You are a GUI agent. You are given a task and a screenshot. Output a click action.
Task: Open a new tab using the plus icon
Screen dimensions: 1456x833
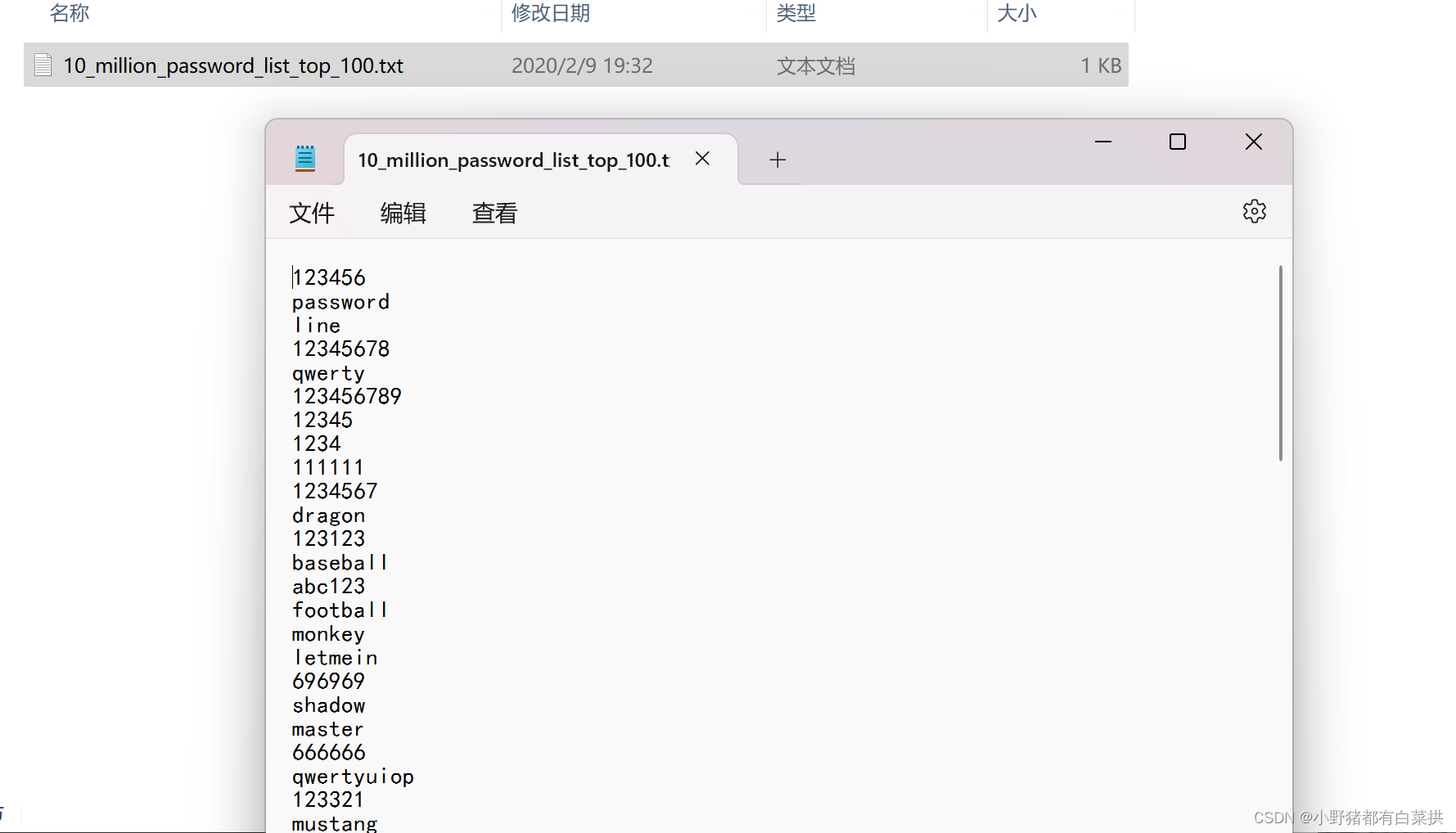point(777,159)
